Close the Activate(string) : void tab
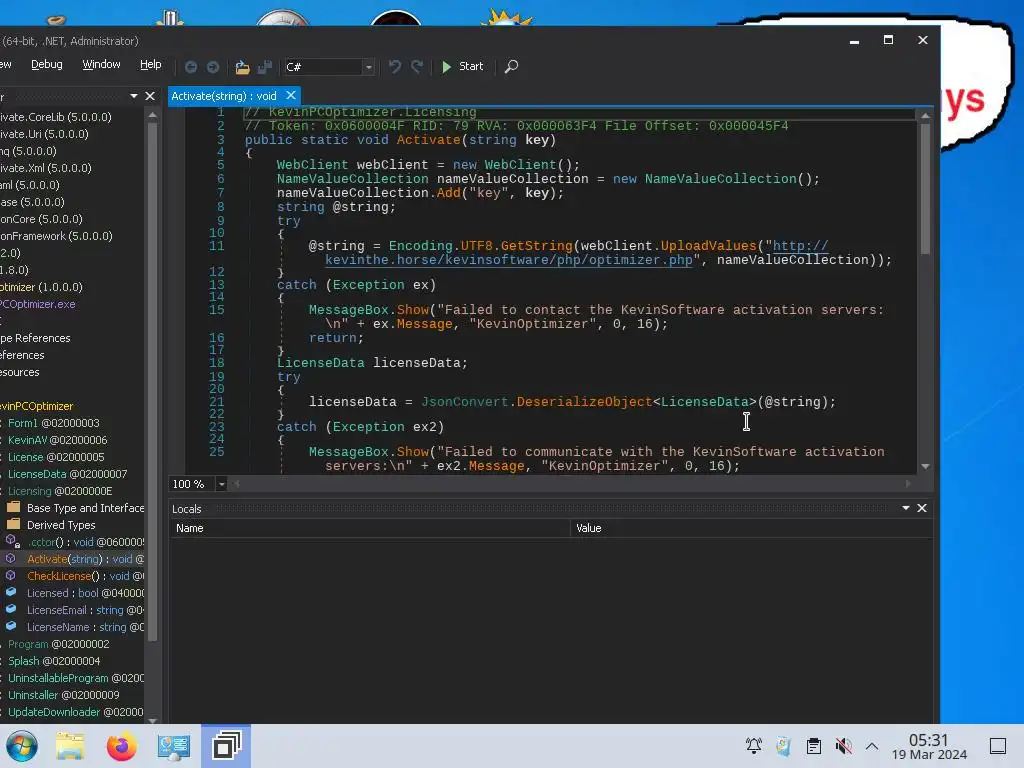 click(x=291, y=95)
